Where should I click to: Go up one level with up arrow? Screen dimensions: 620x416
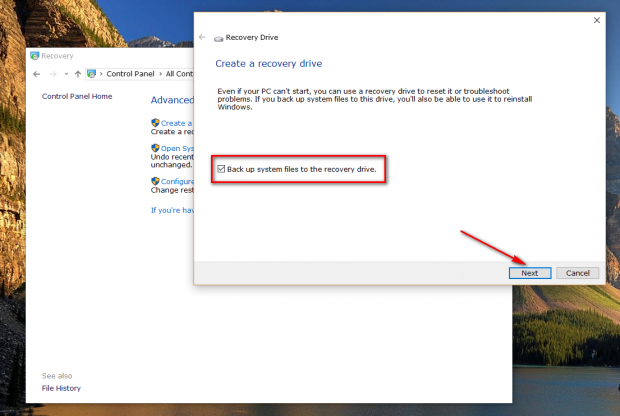pyautogui.click(x=78, y=74)
